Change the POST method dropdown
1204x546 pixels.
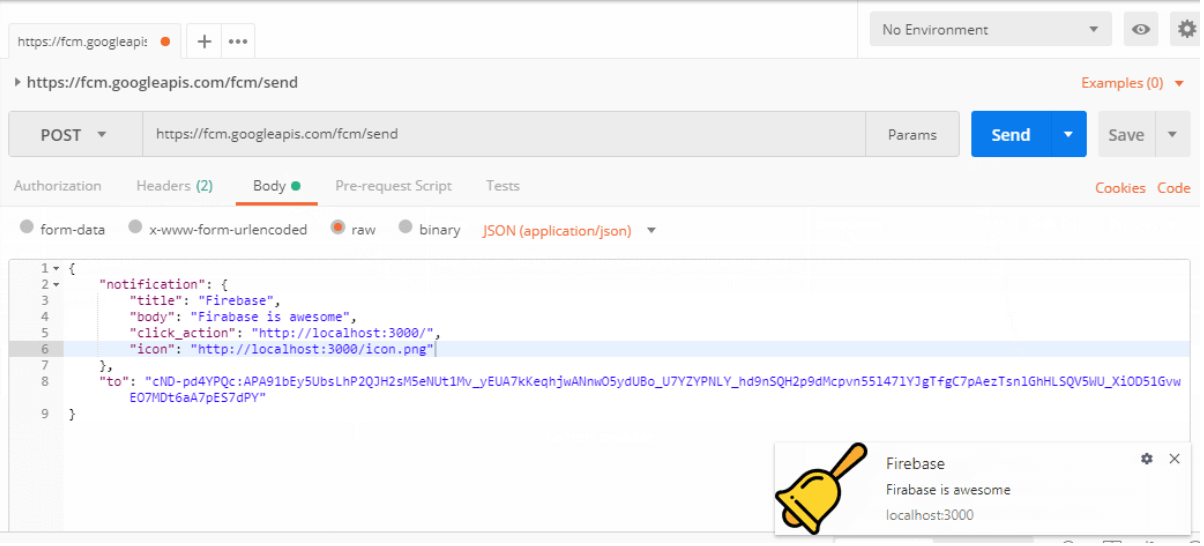74,134
